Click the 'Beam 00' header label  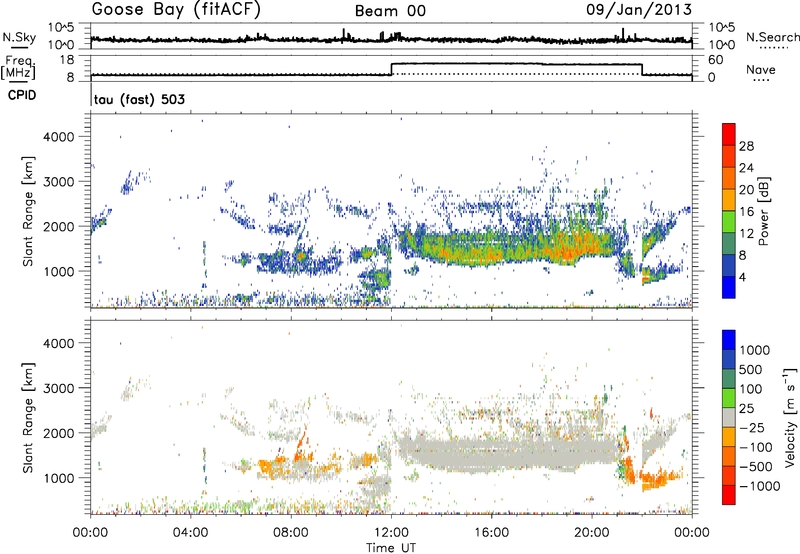coord(390,11)
